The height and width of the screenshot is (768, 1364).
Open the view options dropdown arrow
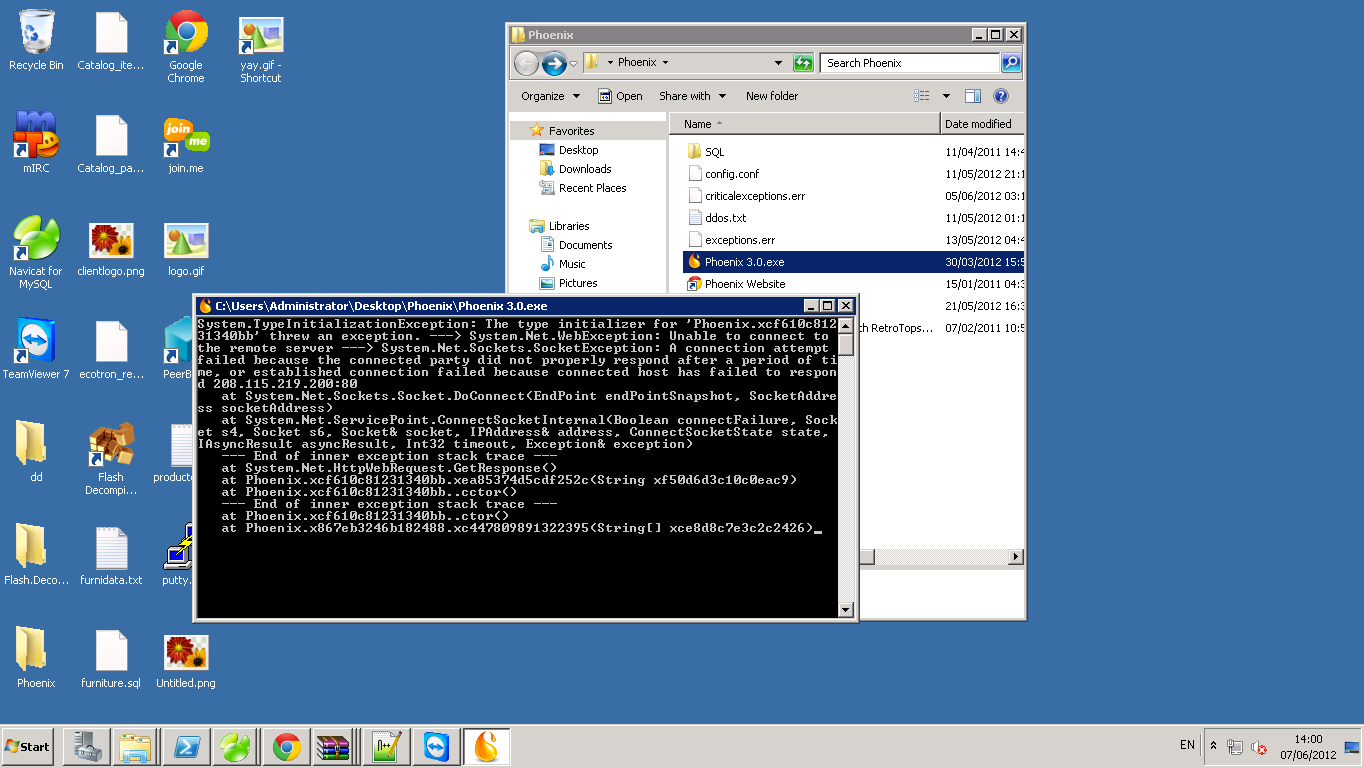[x=946, y=96]
